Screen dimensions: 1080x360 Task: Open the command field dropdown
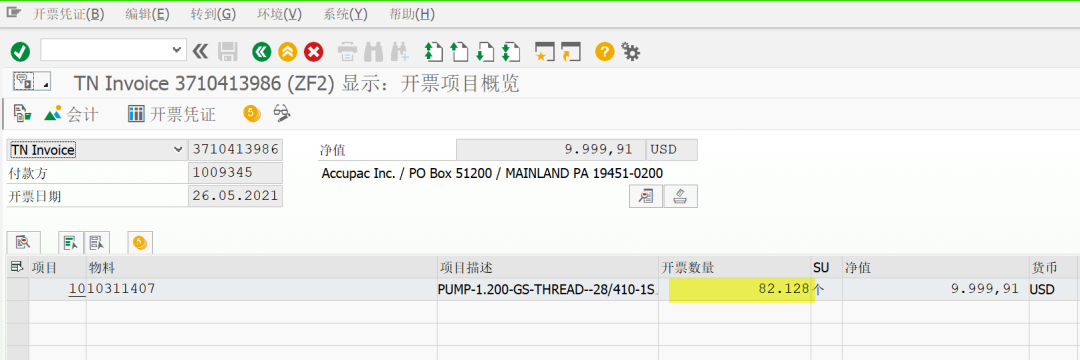[x=177, y=50]
